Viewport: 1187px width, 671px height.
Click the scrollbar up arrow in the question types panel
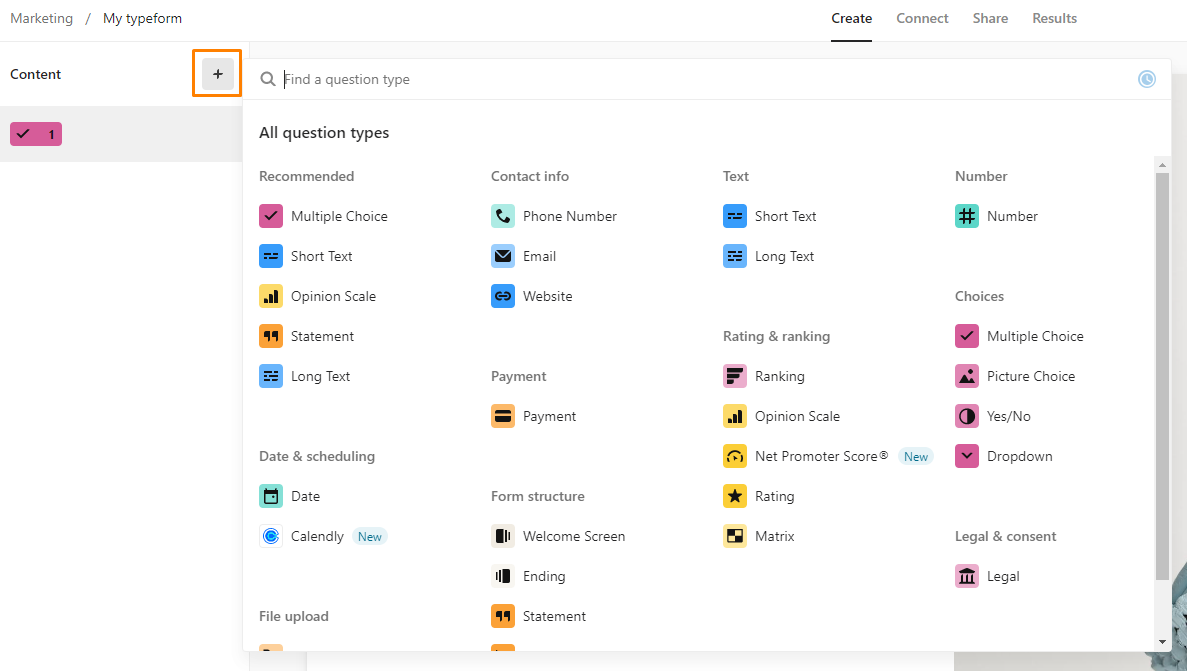click(1162, 164)
